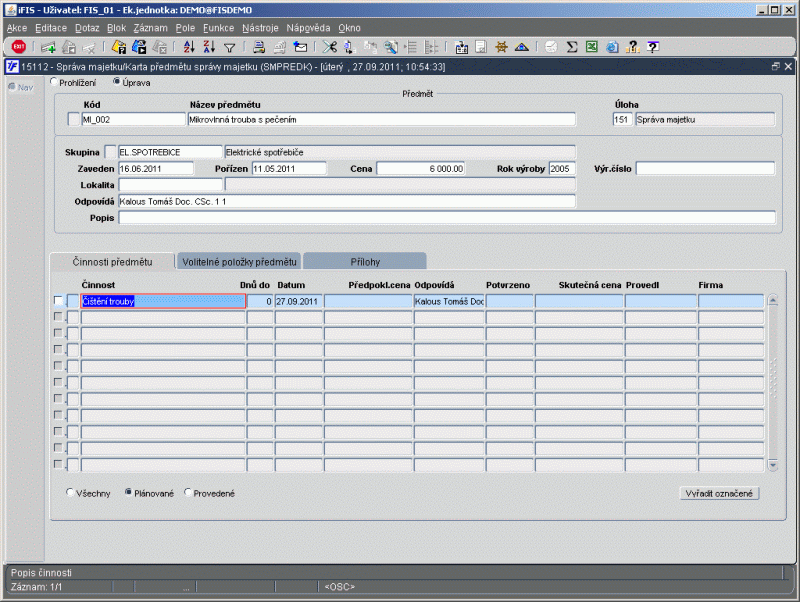Click the activities table scrollbar down arrow

(x=771, y=466)
